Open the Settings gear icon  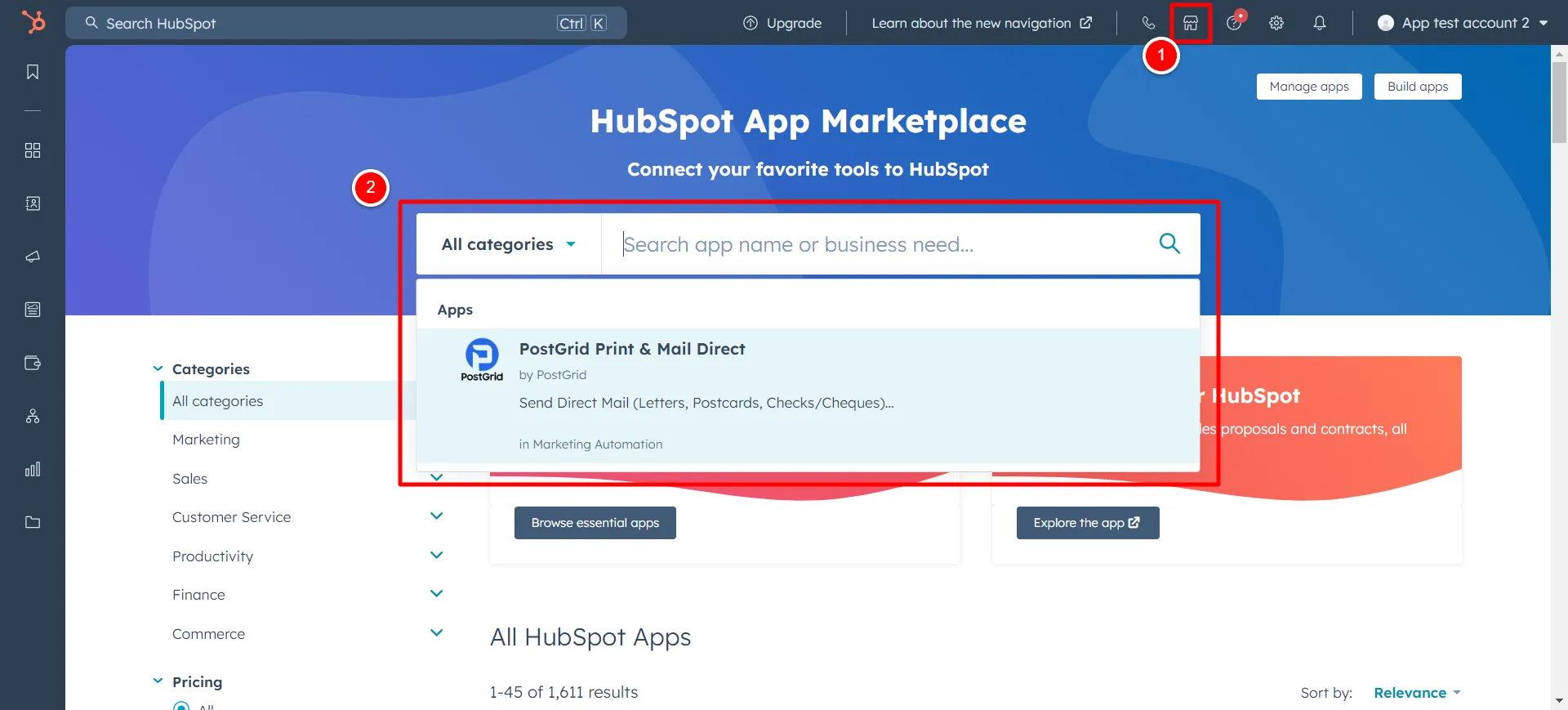1276,23
